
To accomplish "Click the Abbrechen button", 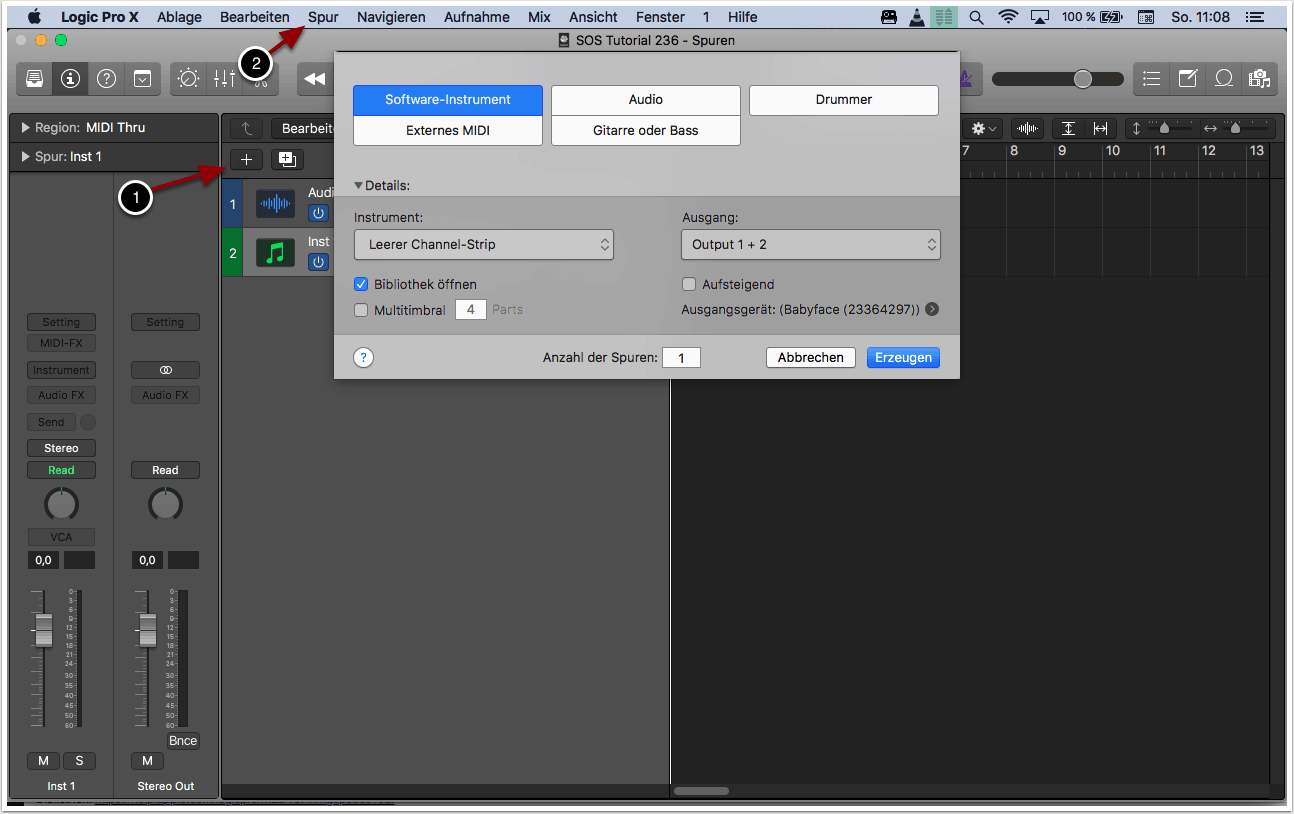I will (x=810, y=357).
